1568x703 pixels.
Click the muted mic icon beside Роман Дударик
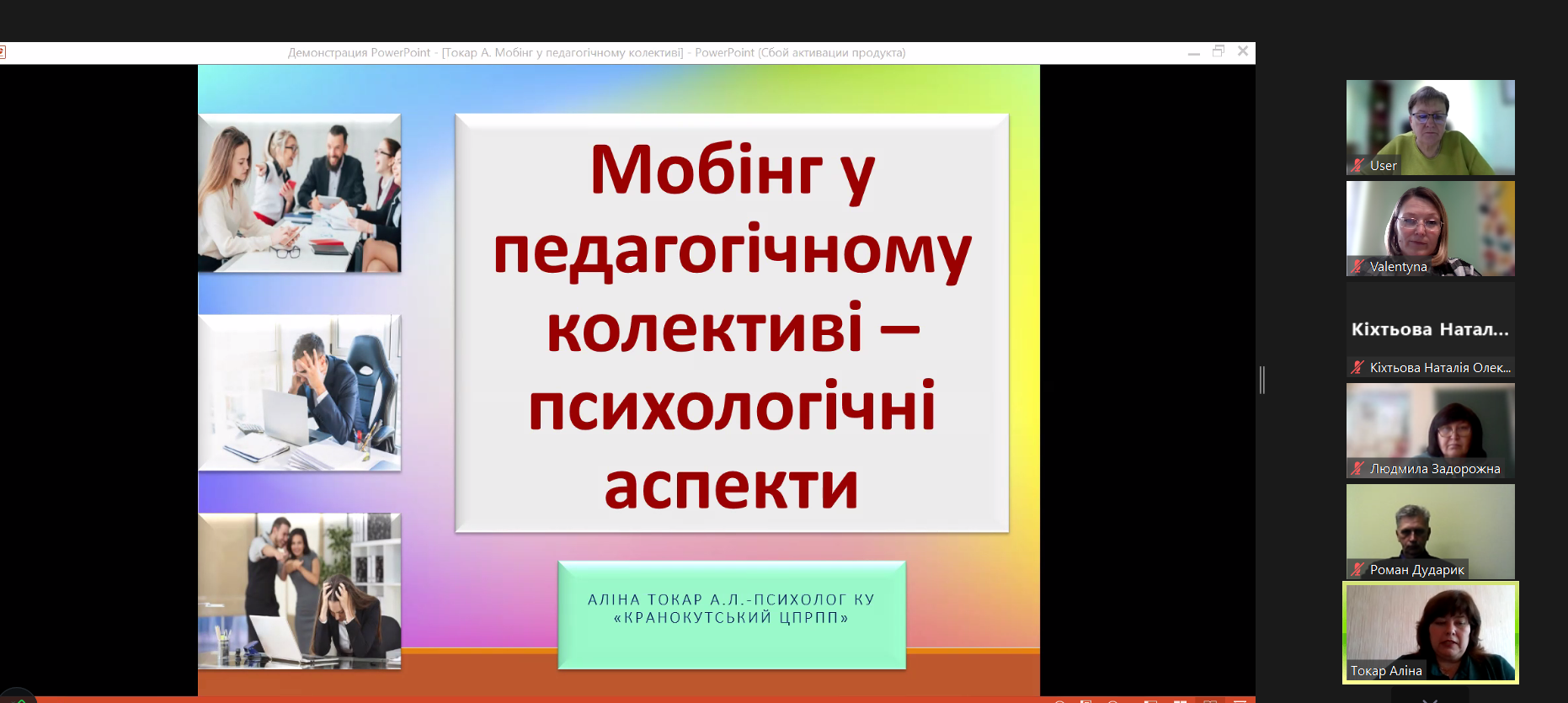pyautogui.click(x=1357, y=569)
